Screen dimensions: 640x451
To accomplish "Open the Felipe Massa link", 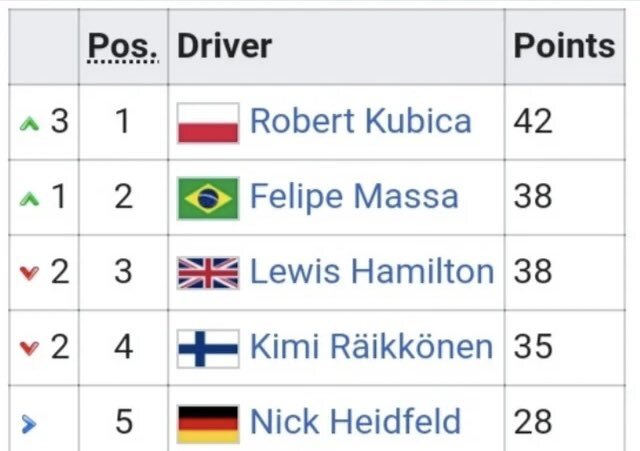I will pyautogui.click(x=354, y=197).
